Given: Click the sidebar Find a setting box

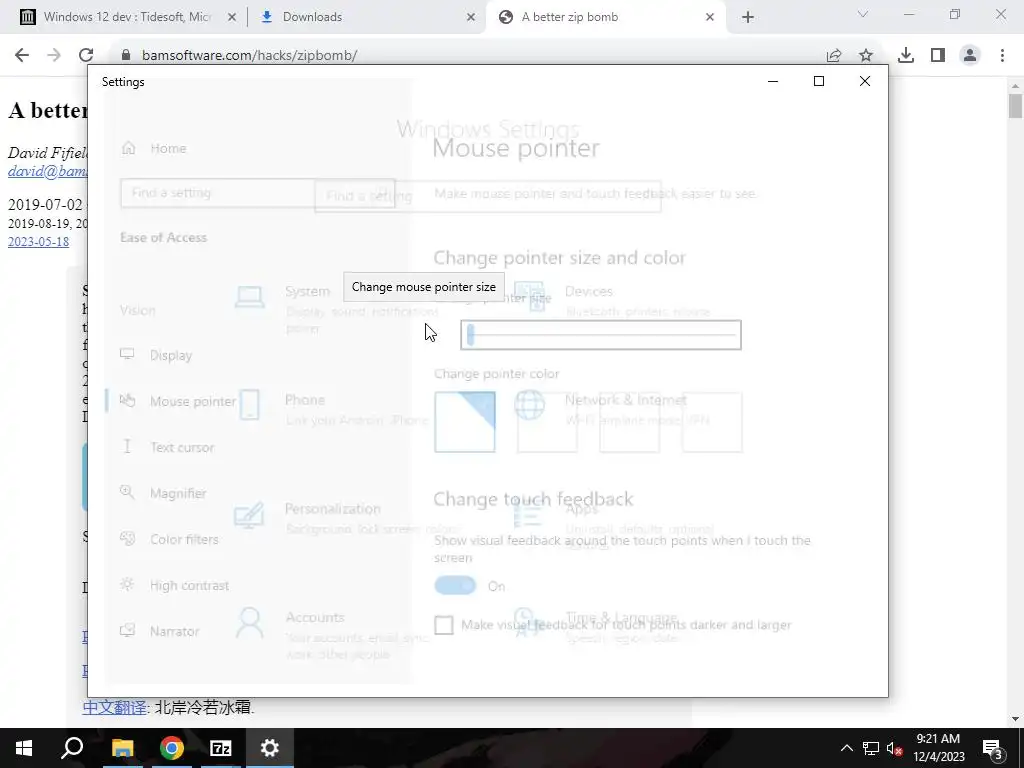Looking at the screenshot, I should click(x=257, y=193).
